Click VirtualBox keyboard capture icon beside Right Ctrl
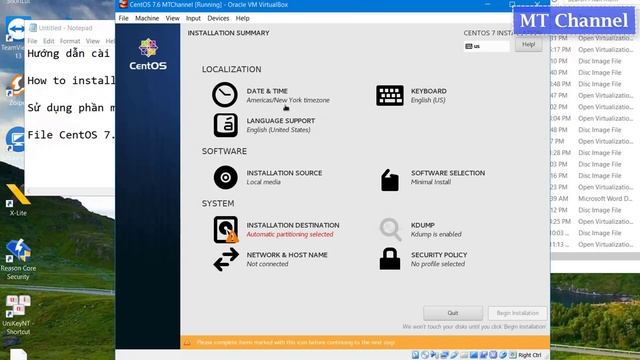The height and width of the screenshot is (360, 640). coord(513,355)
